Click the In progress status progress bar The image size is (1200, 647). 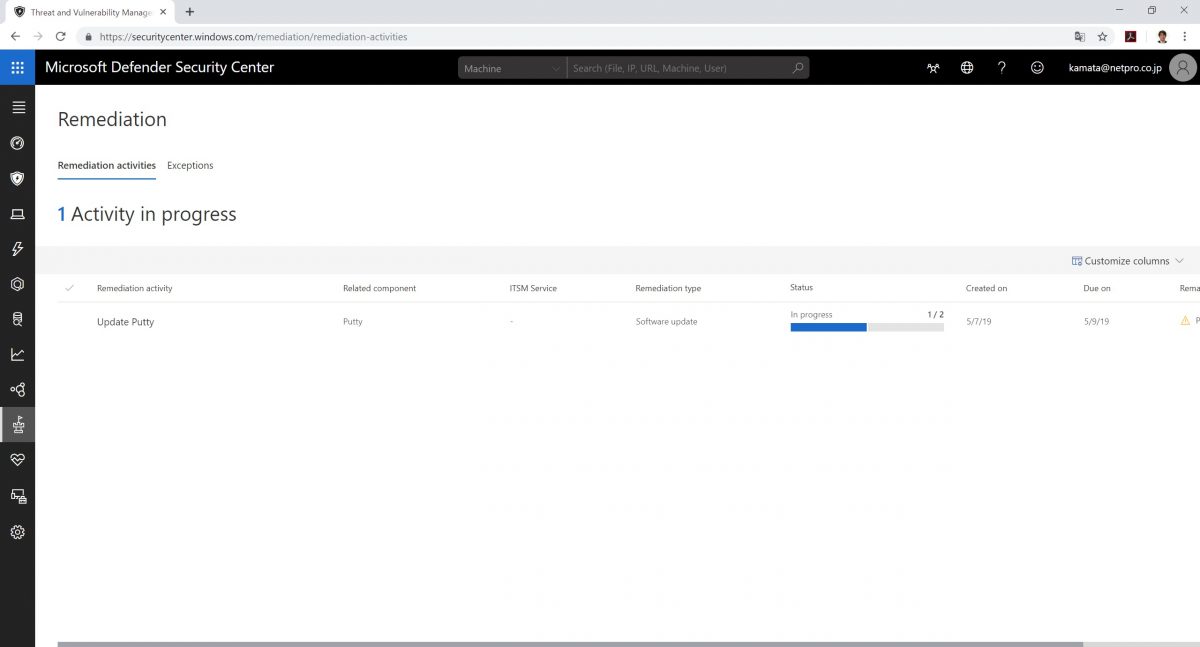[x=867, y=327]
